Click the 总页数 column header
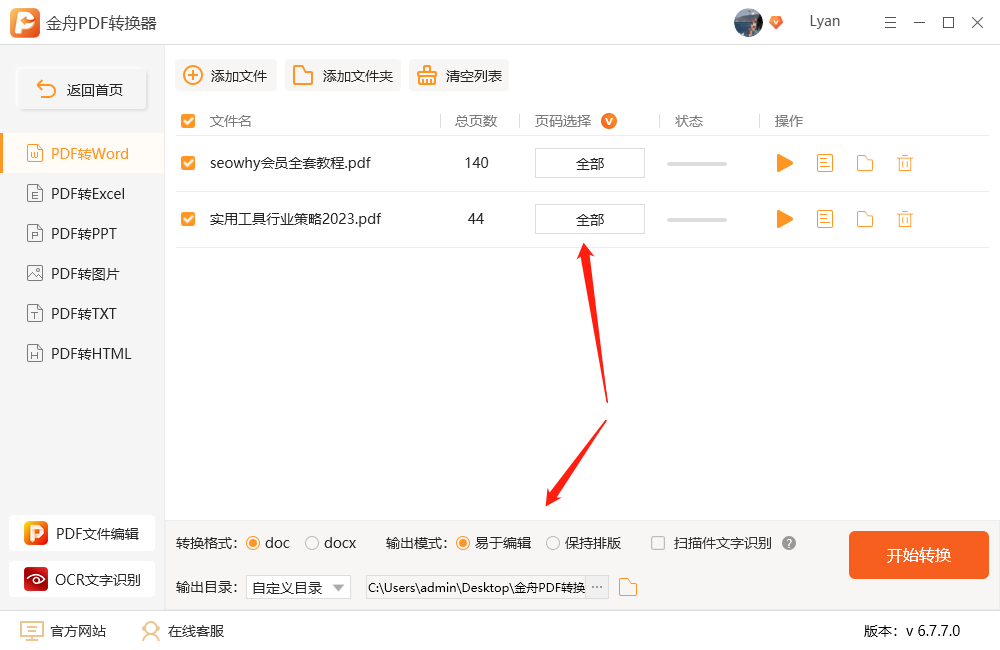The image size is (1000, 650). [476, 121]
